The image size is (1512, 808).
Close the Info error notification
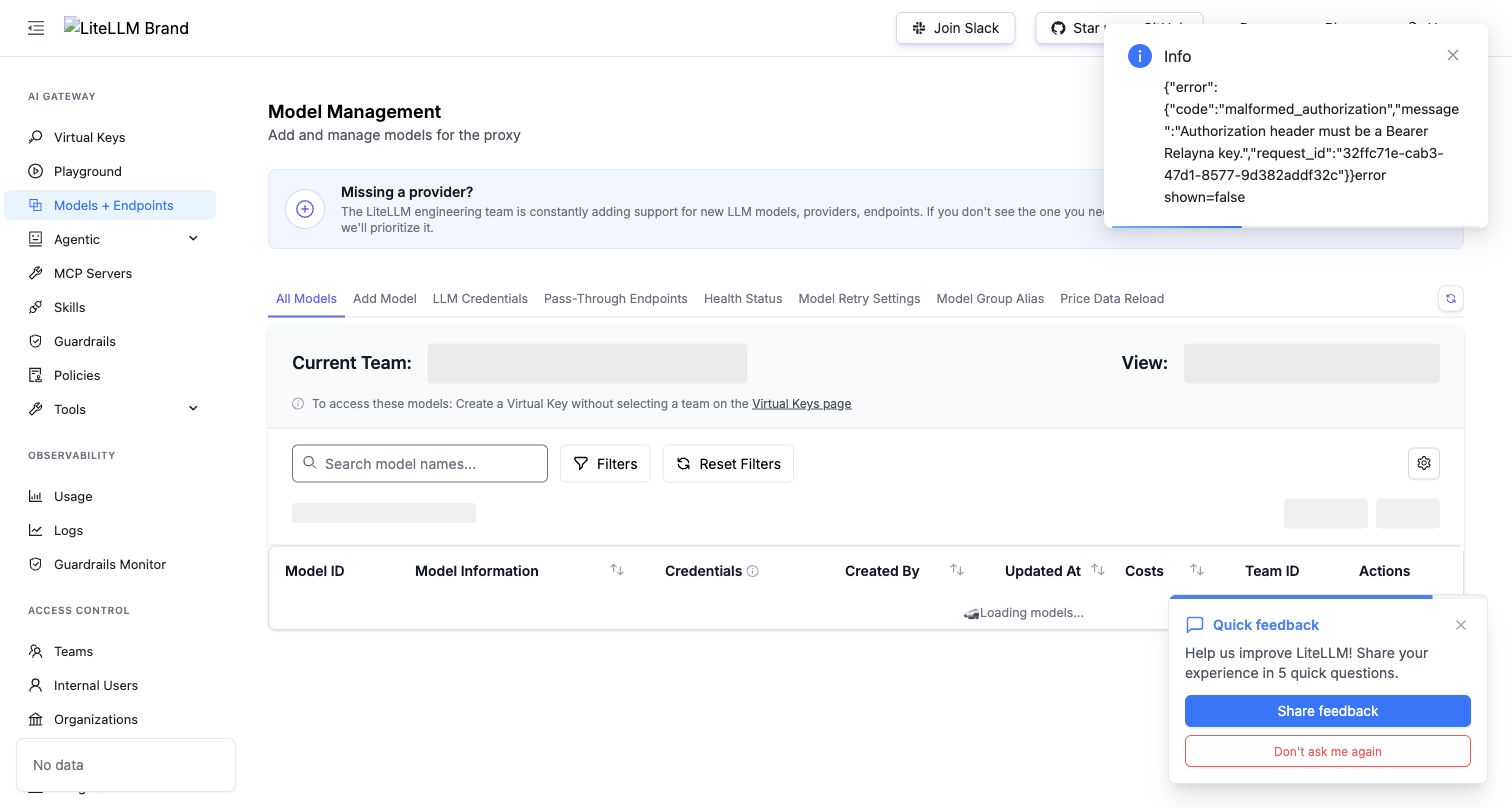click(1453, 55)
